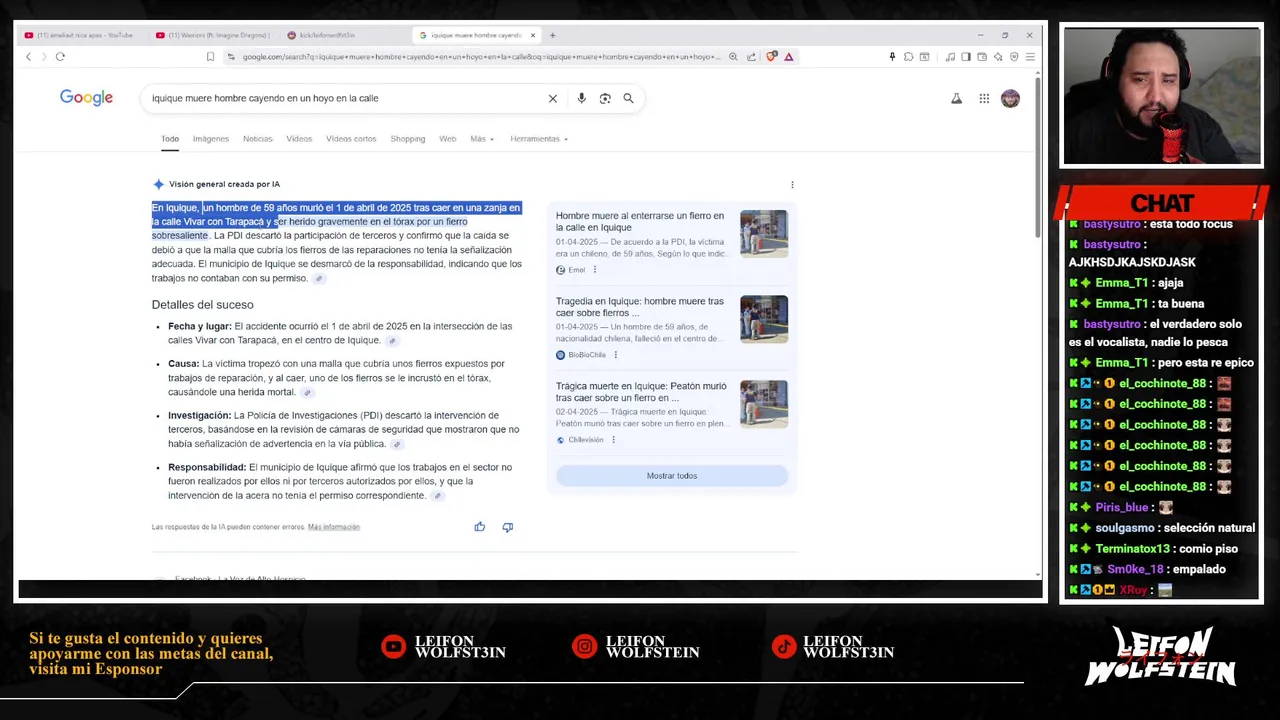Open the browser hamburger menu

pos(1030,57)
